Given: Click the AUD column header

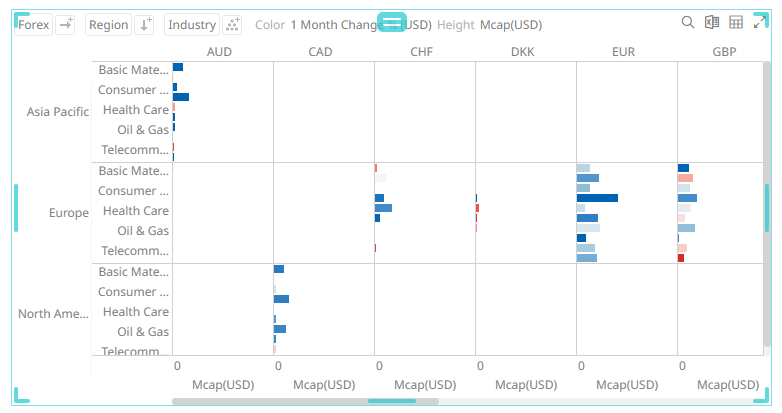Looking at the screenshot, I should pos(222,51).
